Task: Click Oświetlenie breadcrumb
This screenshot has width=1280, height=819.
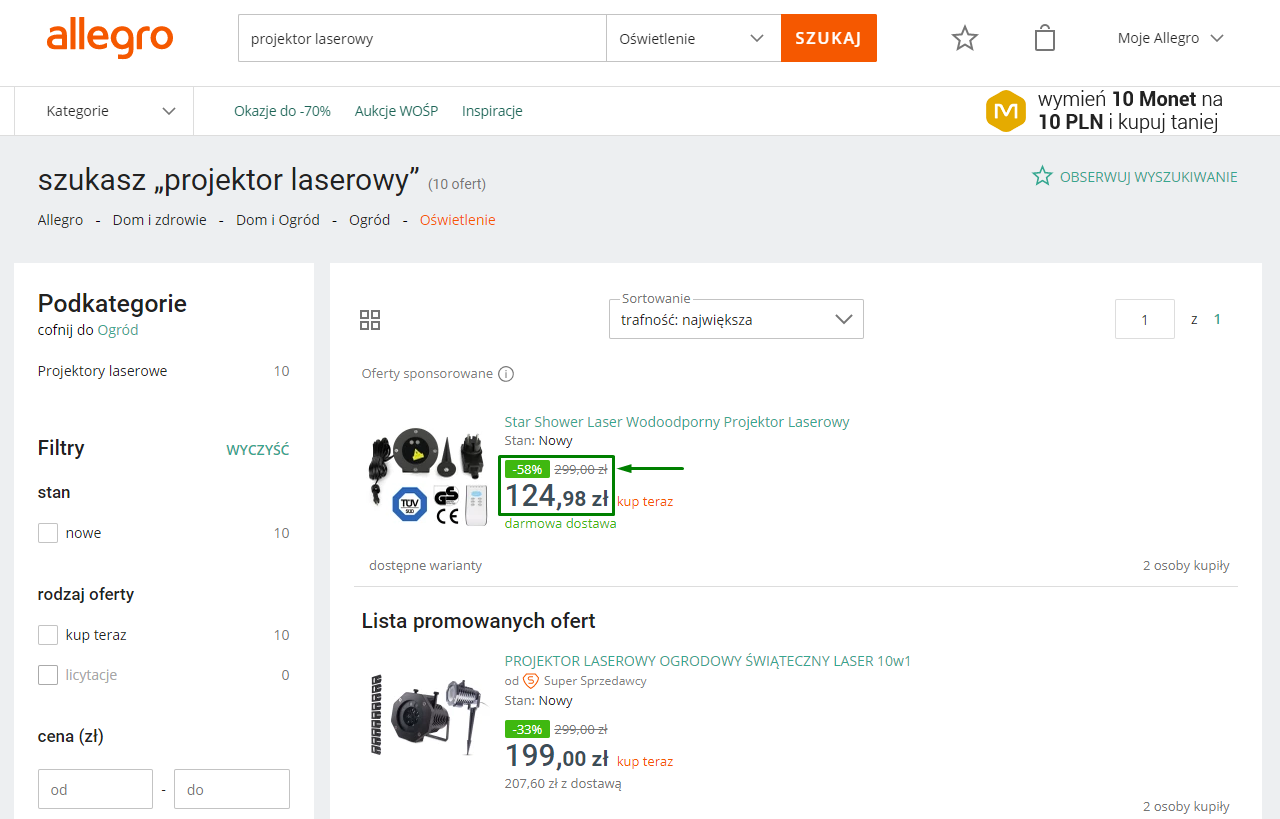Action: point(457,220)
